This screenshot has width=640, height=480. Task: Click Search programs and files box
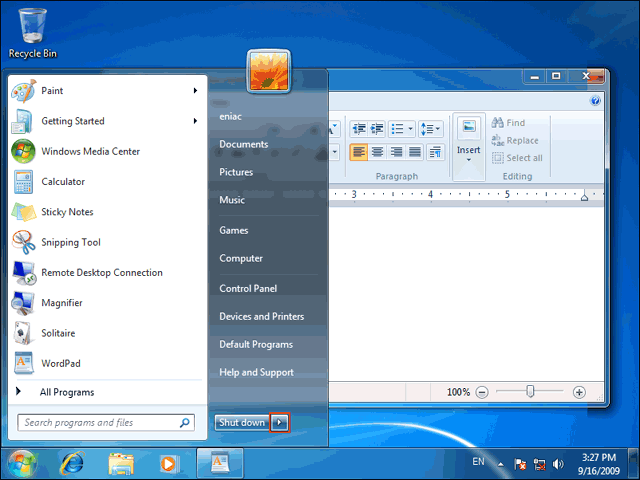click(x=106, y=423)
